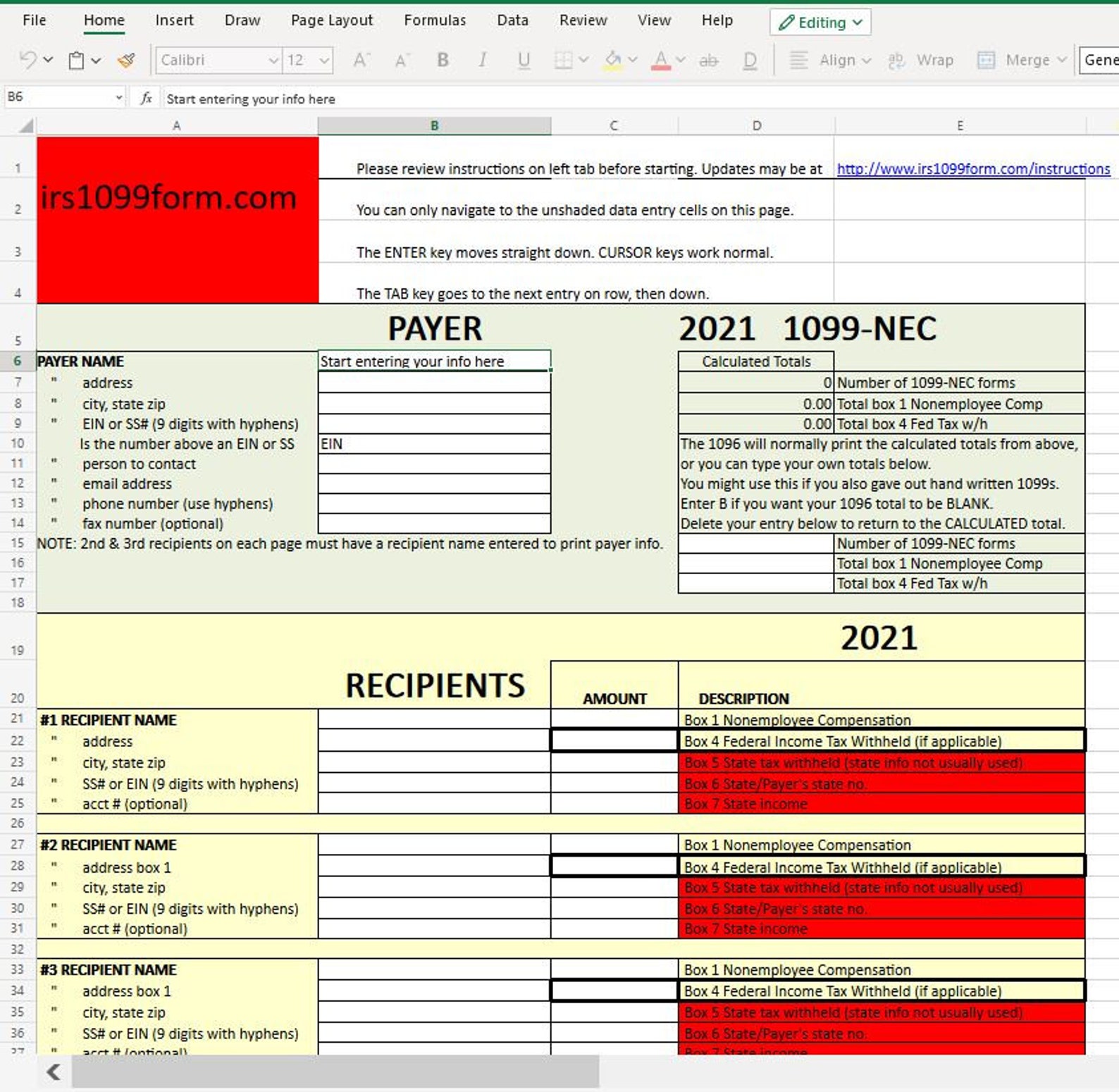Select the PAYER NAME entry cell B6
Image resolution: width=1119 pixels, height=1092 pixels.
(434, 361)
